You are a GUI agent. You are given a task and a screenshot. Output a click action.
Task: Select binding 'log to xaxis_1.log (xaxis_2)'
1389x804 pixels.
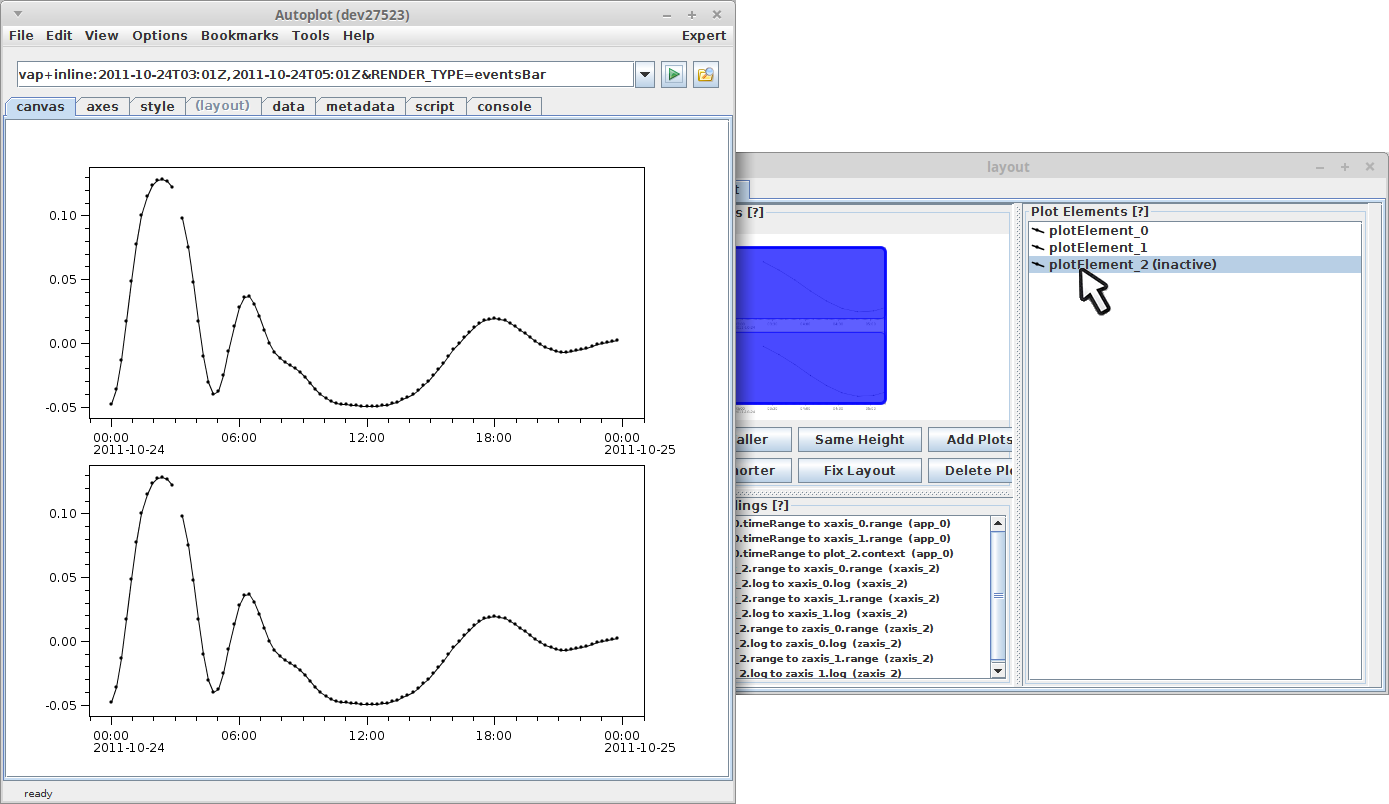862,613
